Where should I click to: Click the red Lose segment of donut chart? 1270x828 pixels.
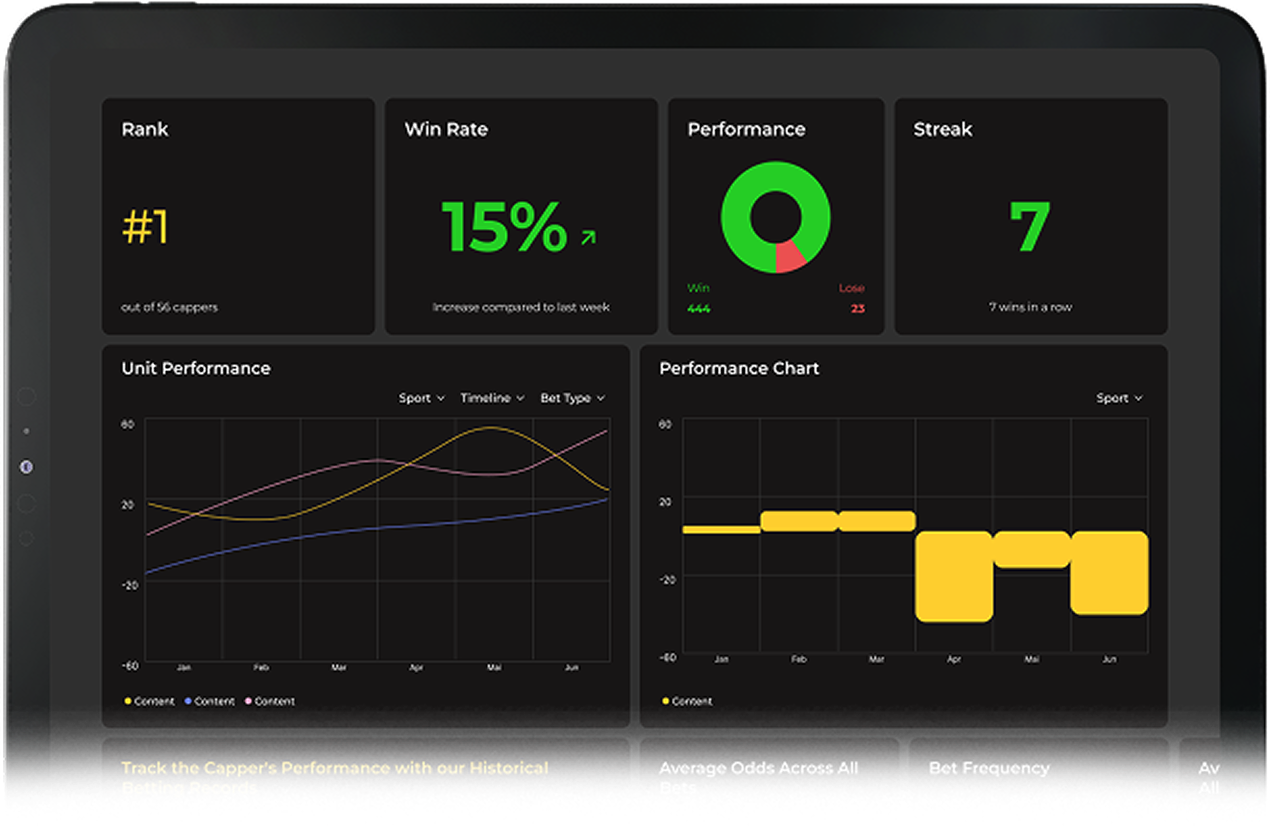(790, 256)
